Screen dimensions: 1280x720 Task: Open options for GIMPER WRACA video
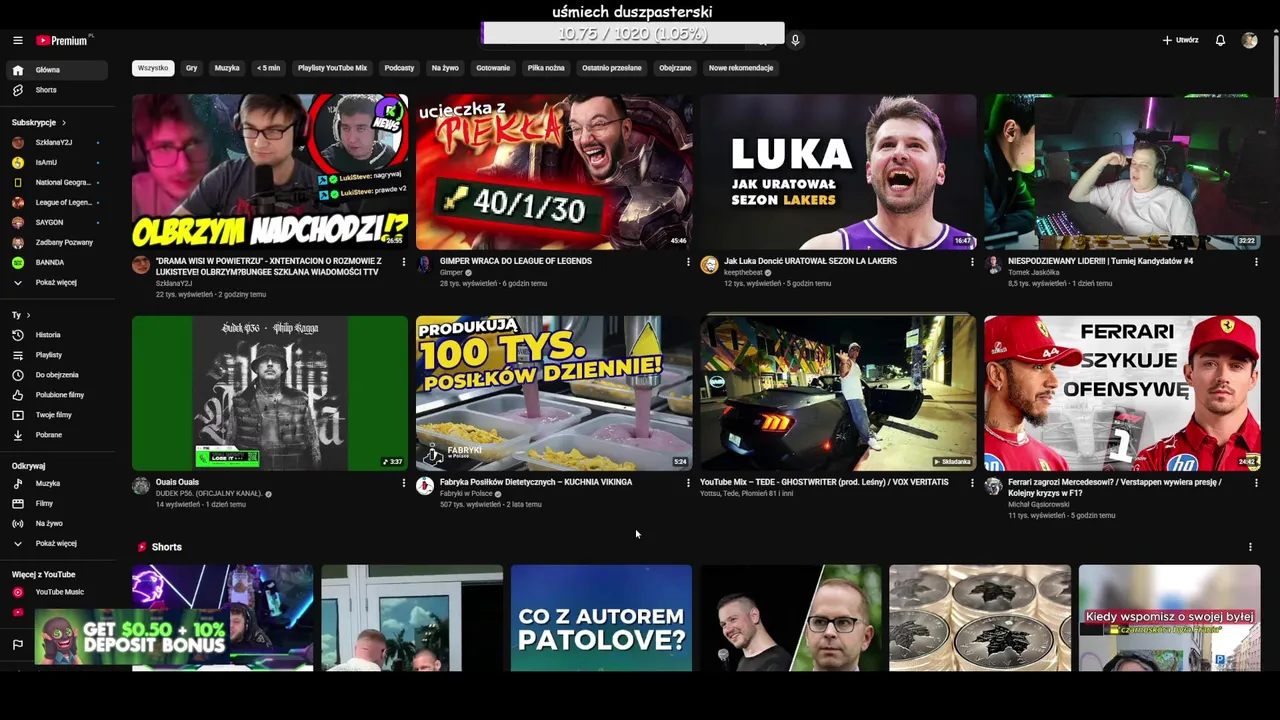pos(688,262)
